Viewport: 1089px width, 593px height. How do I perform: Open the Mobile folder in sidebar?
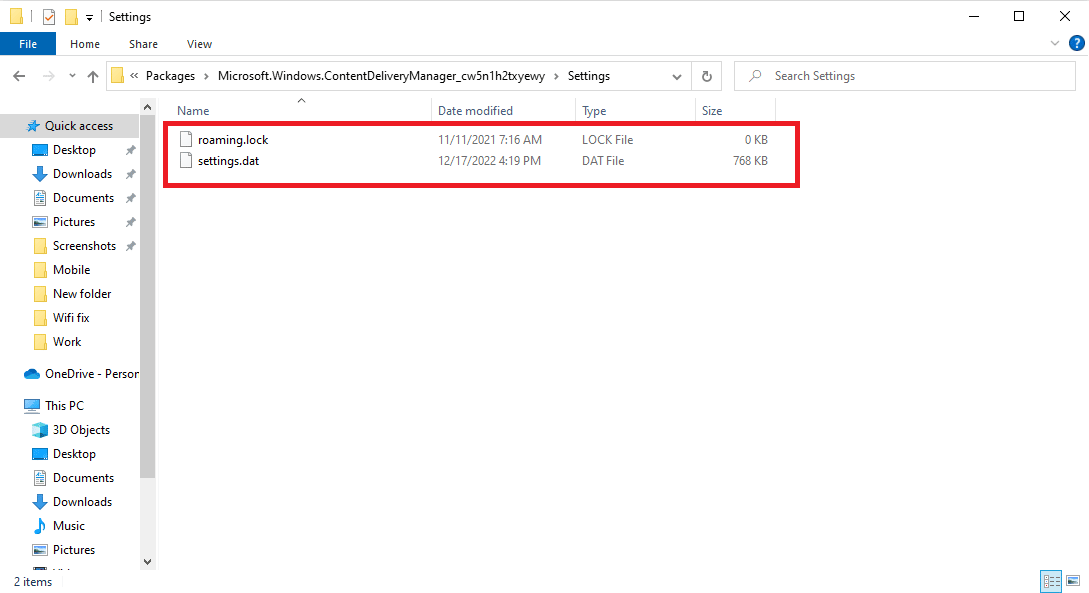(x=72, y=270)
